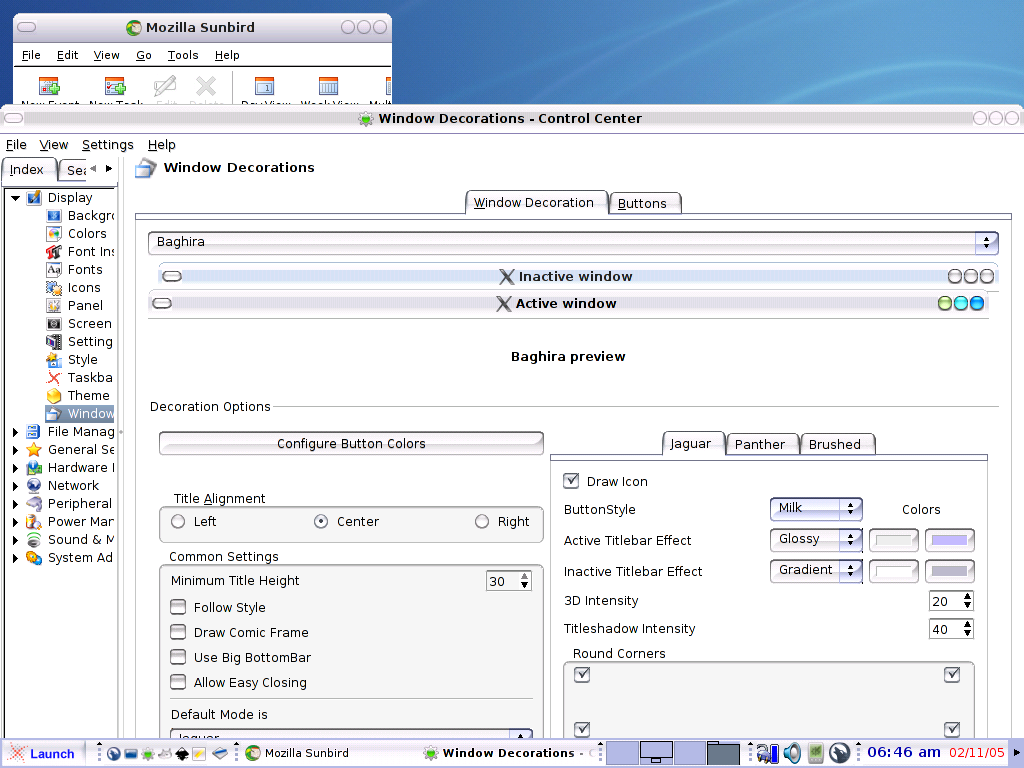Click the 3D Intensity value field
The height and width of the screenshot is (768, 1024).
point(951,601)
